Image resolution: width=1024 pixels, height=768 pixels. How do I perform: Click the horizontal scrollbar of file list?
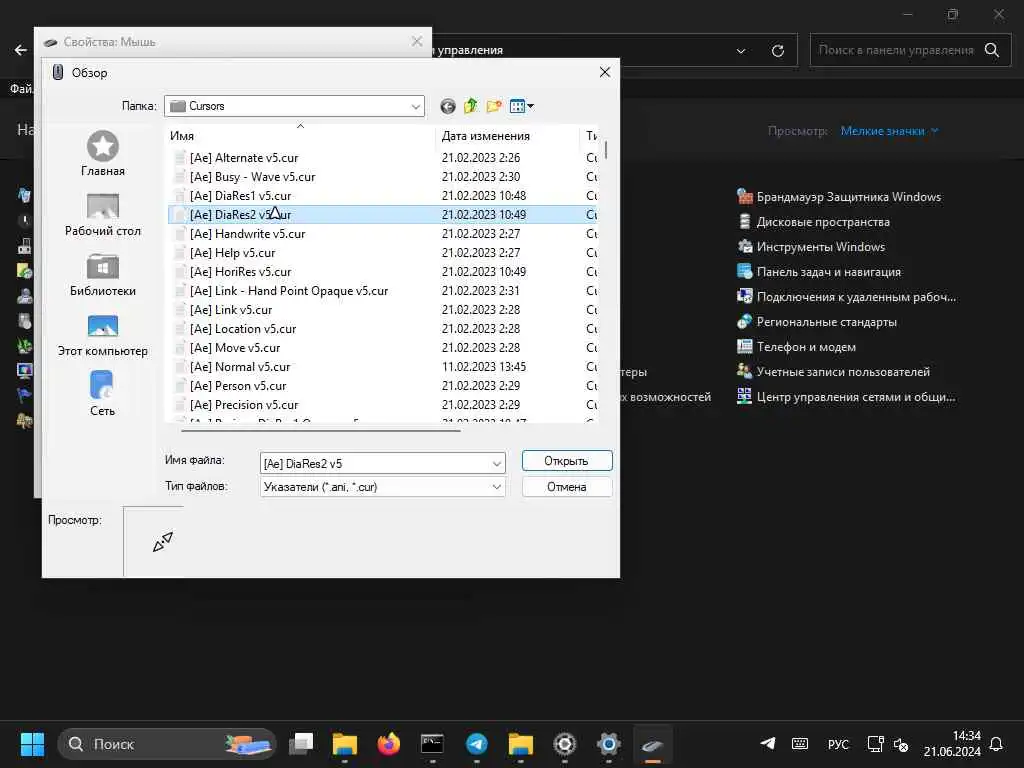click(320, 430)
